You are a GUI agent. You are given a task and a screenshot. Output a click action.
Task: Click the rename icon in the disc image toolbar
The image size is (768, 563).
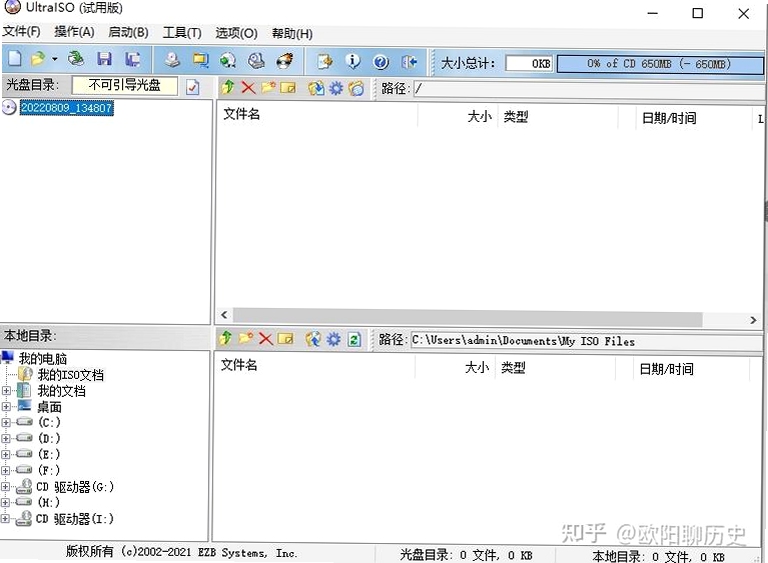[288, 88]
